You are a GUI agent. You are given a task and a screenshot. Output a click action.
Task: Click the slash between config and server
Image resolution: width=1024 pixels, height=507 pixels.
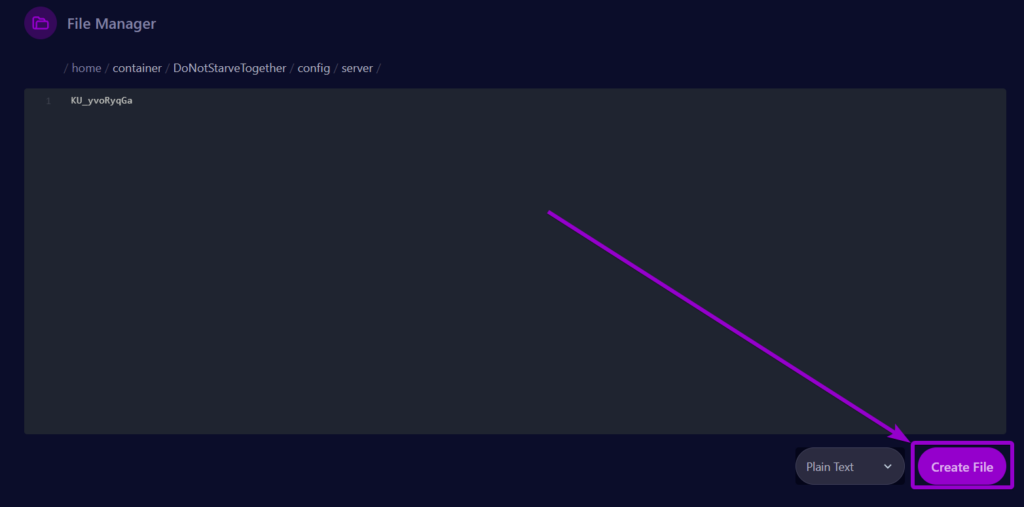pos(336,68)
